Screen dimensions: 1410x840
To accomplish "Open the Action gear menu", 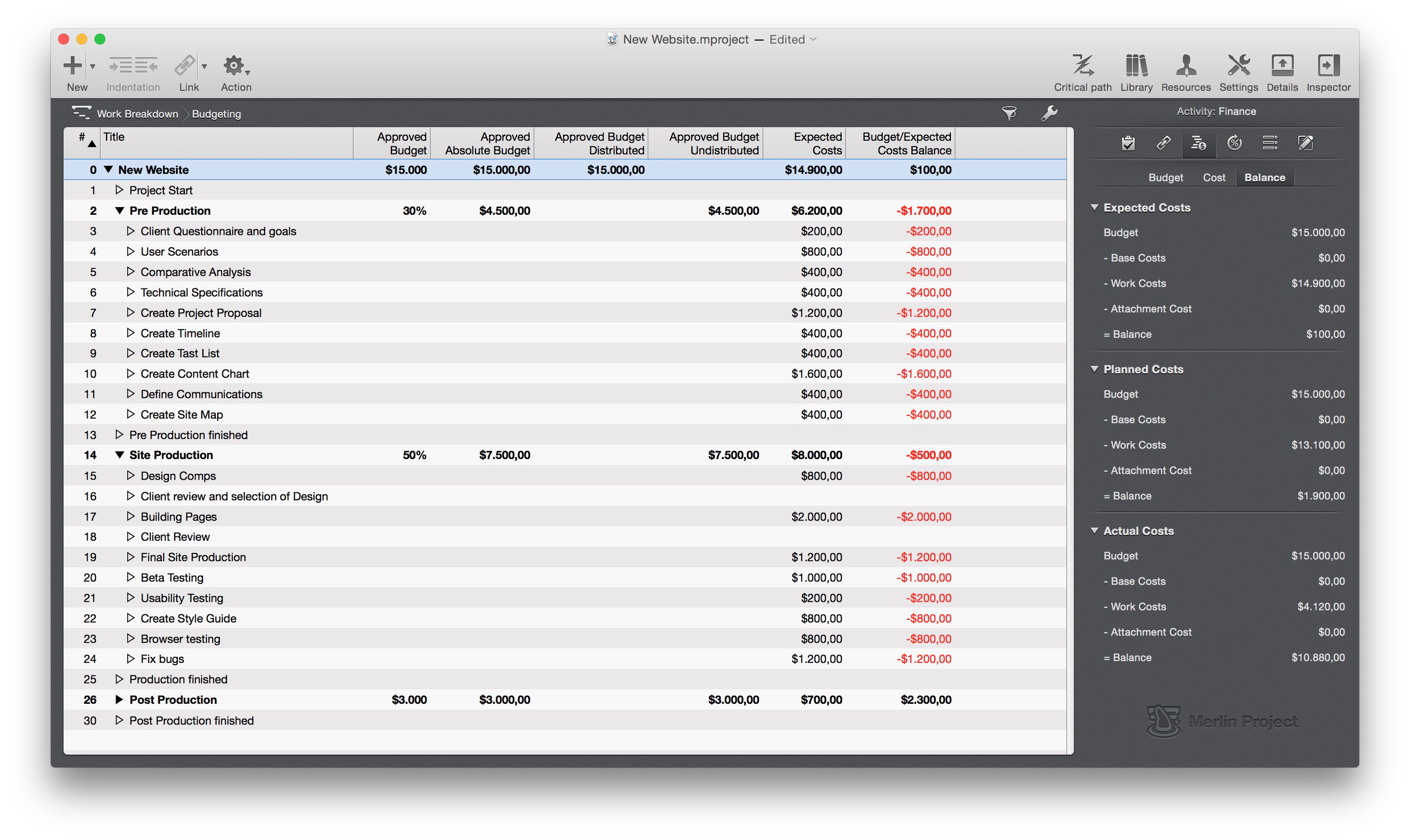I will (235, 66).
